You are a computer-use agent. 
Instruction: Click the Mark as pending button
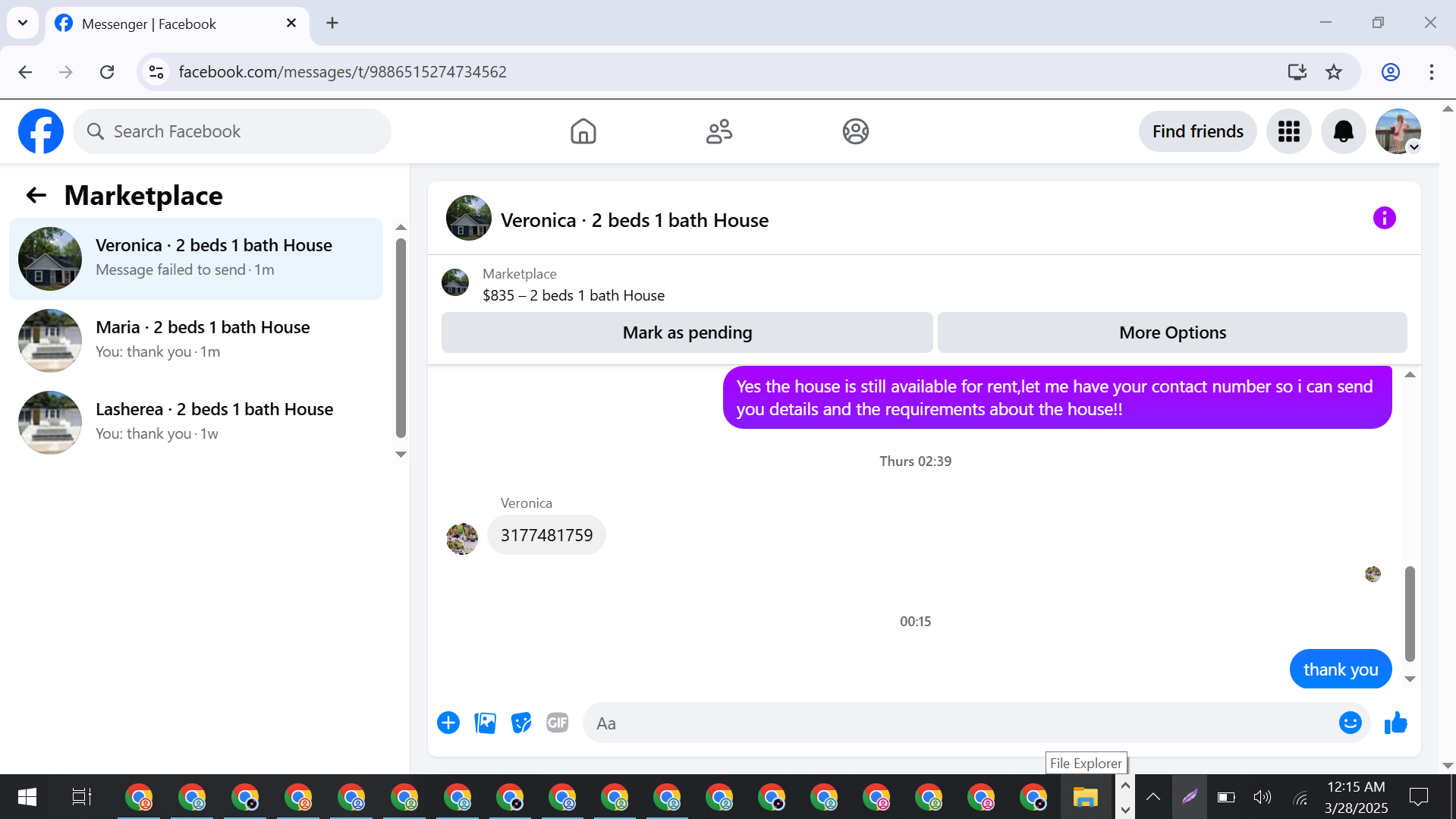[687, 332]
